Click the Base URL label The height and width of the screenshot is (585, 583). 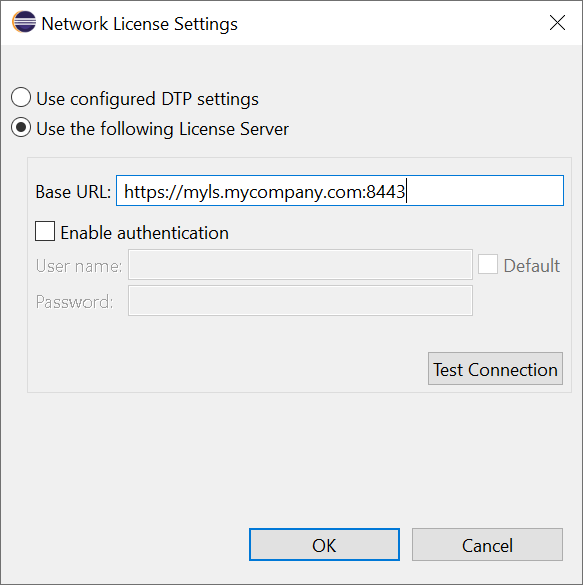point(73,192)
